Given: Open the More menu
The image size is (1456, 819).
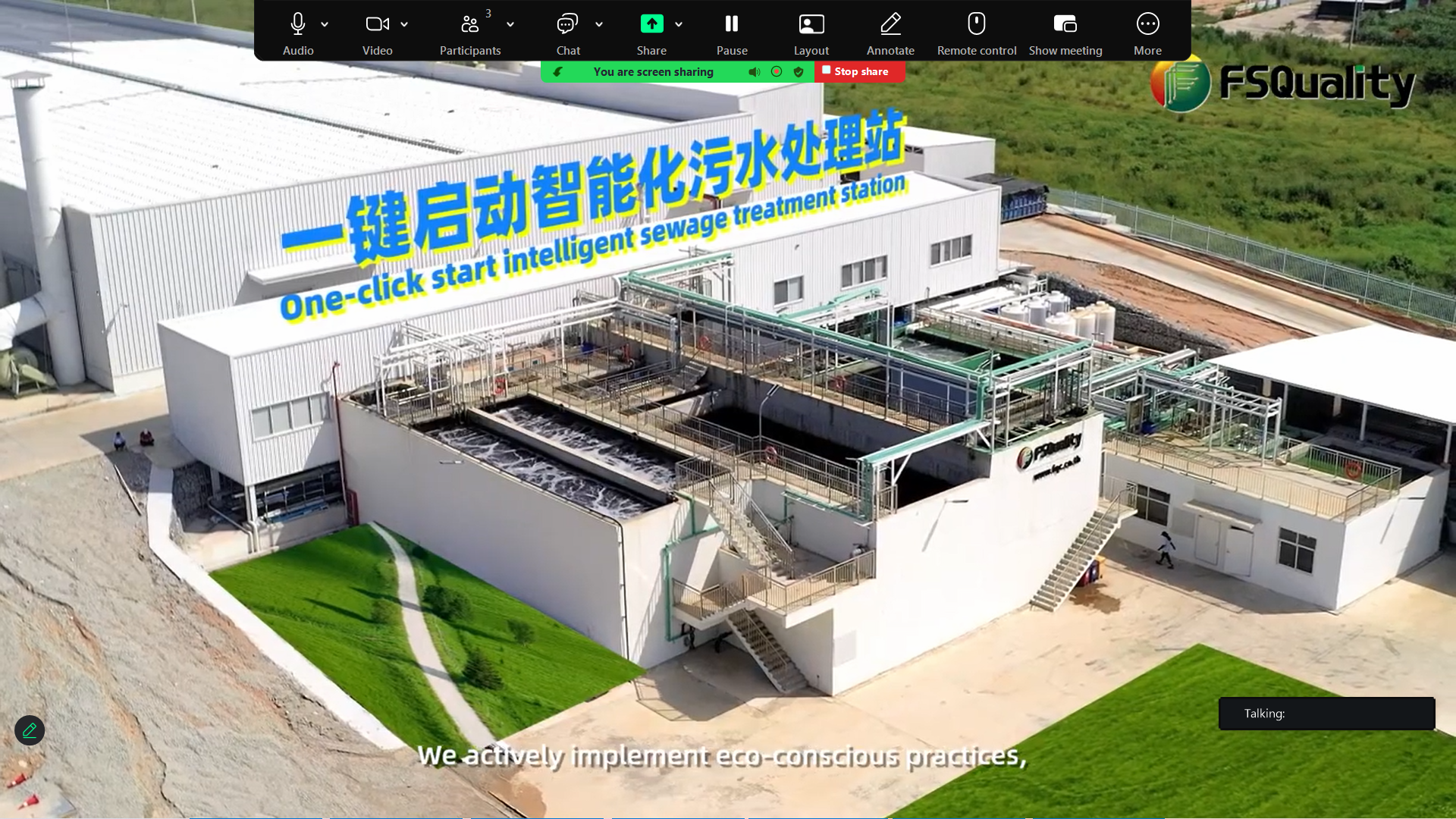Looking at the screenshot, I should pos(1147,24).
